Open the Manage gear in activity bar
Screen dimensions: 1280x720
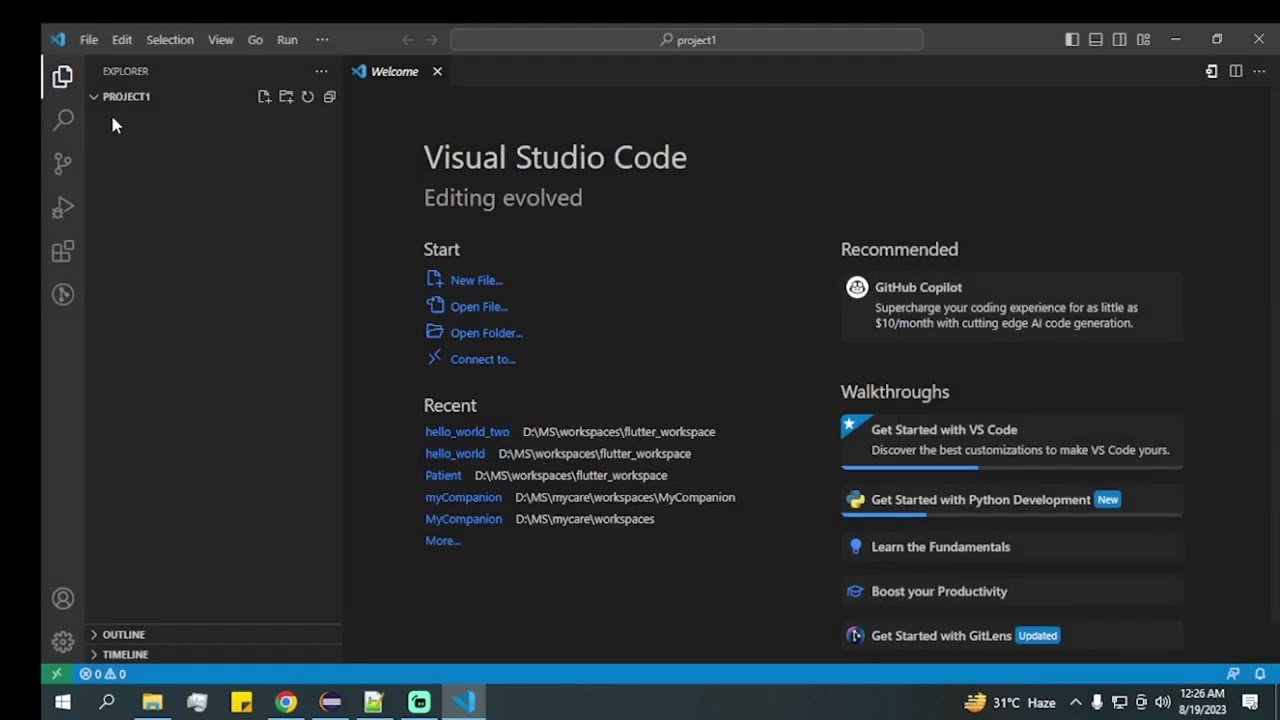tap(63, 642)
